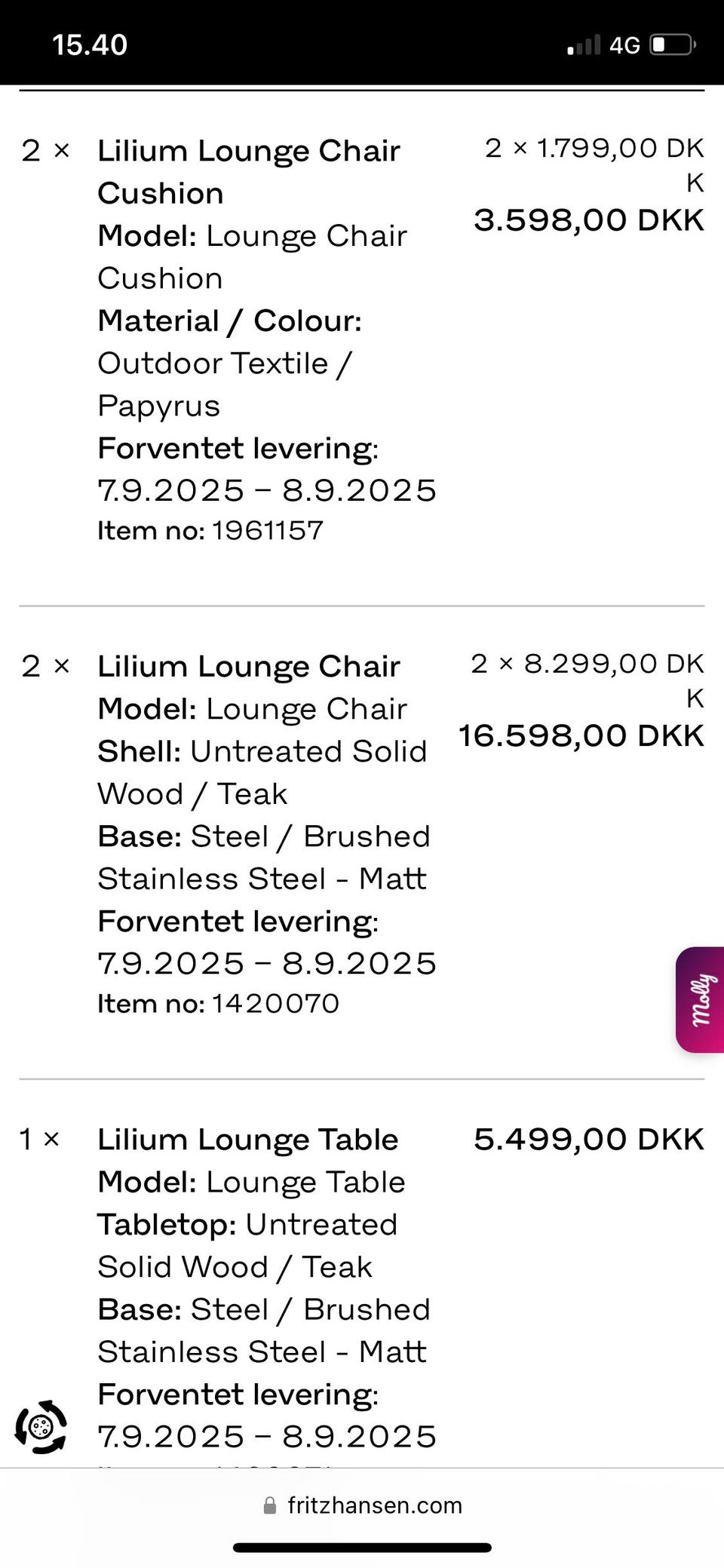Open the Molly chat widget

coord(701,999)
